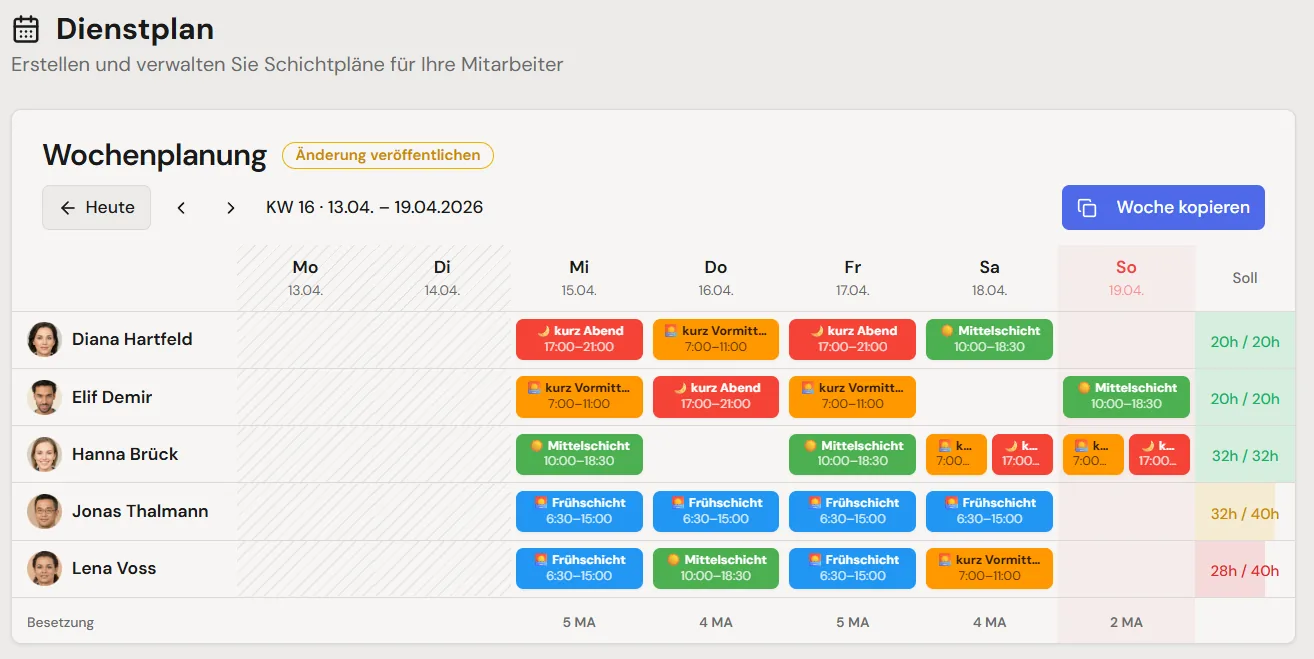The image size is (1314, 659).
Task: Click Jonas Thalmann's 32h / 40h hours
Action: (1245, 514)
